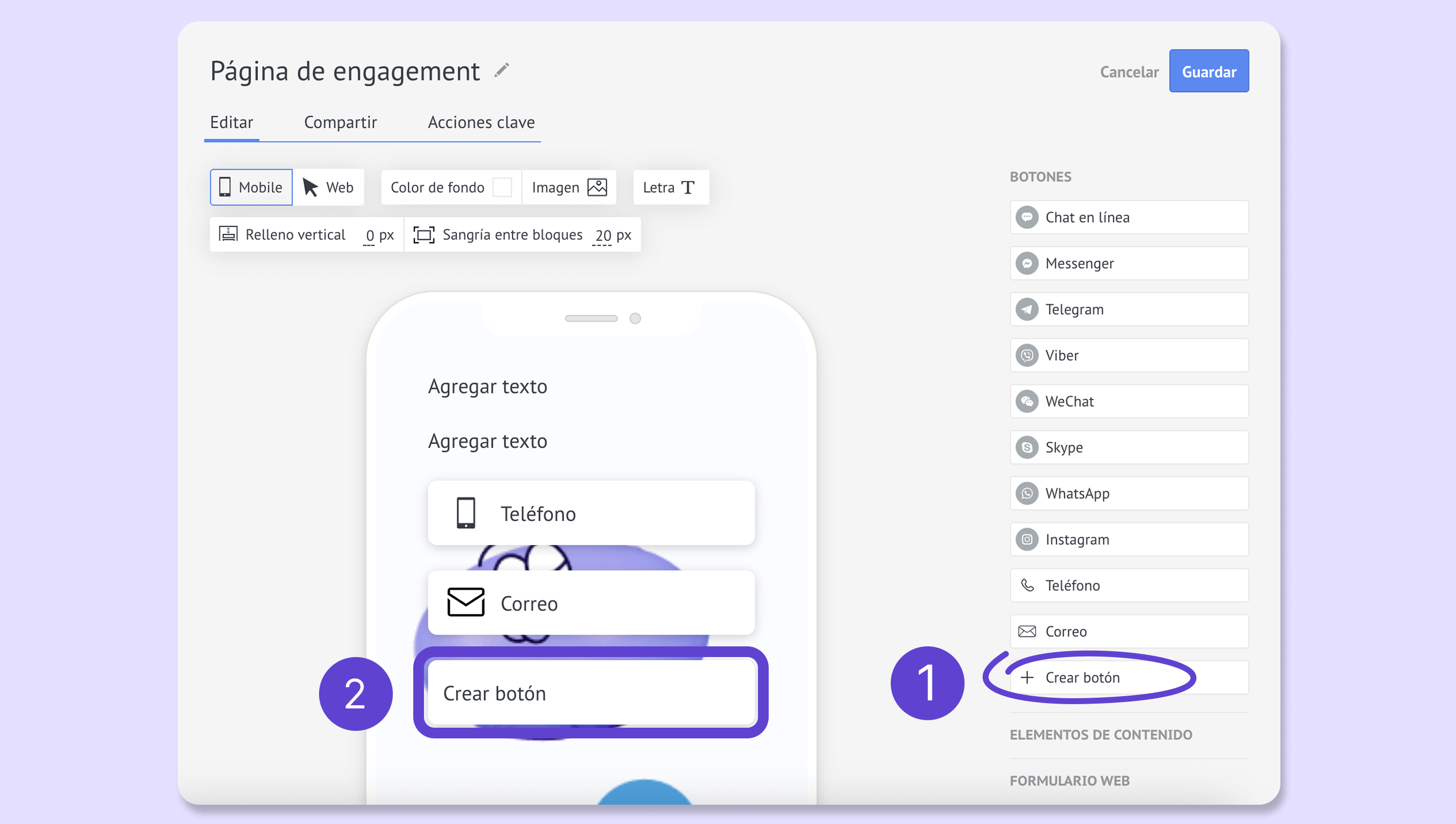The image size is (1456, 824).
Task: Add the Viber button from the sidebar
Action: (x=1128, y=355)
